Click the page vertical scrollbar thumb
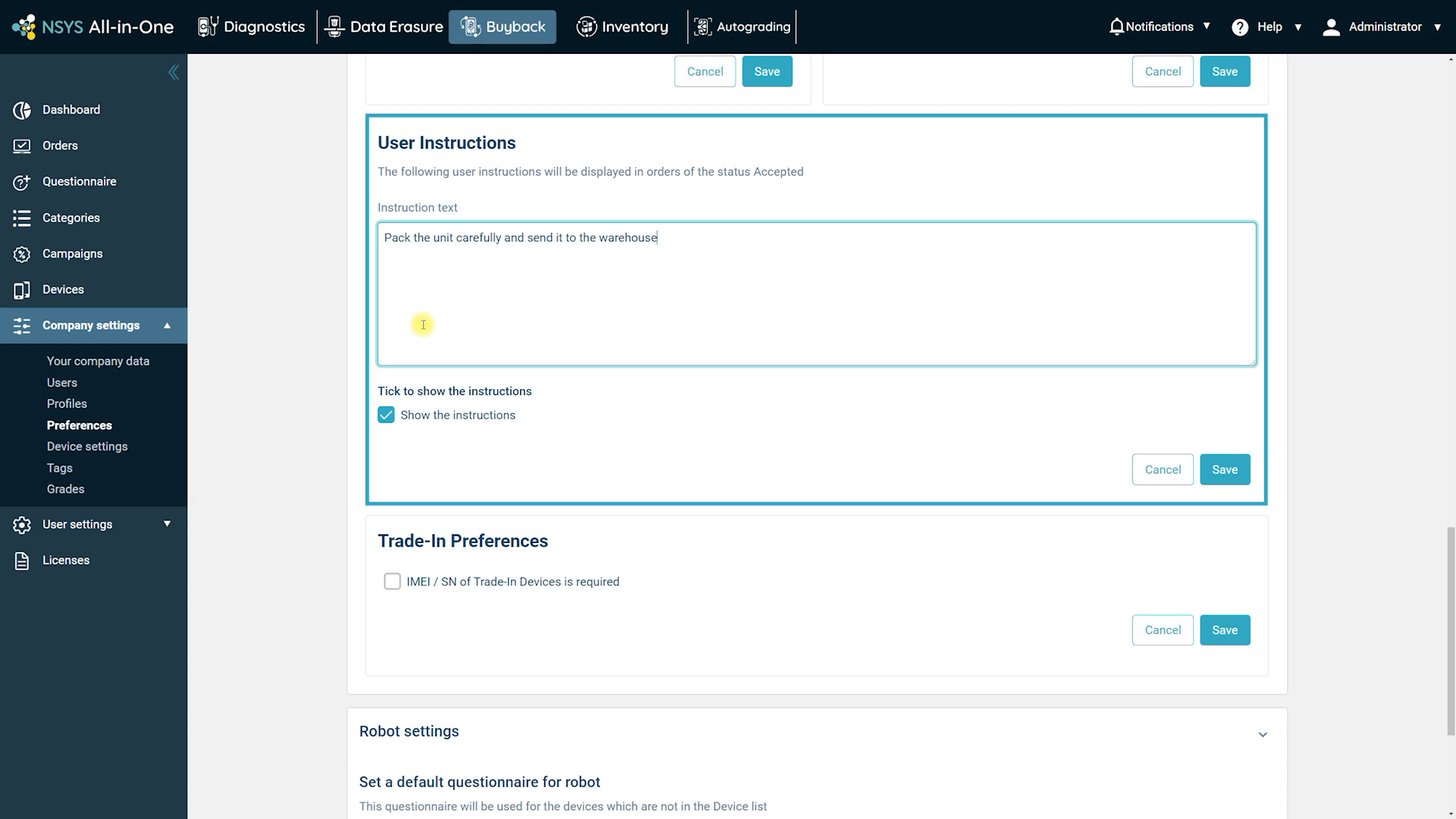 click(1451, 631)
